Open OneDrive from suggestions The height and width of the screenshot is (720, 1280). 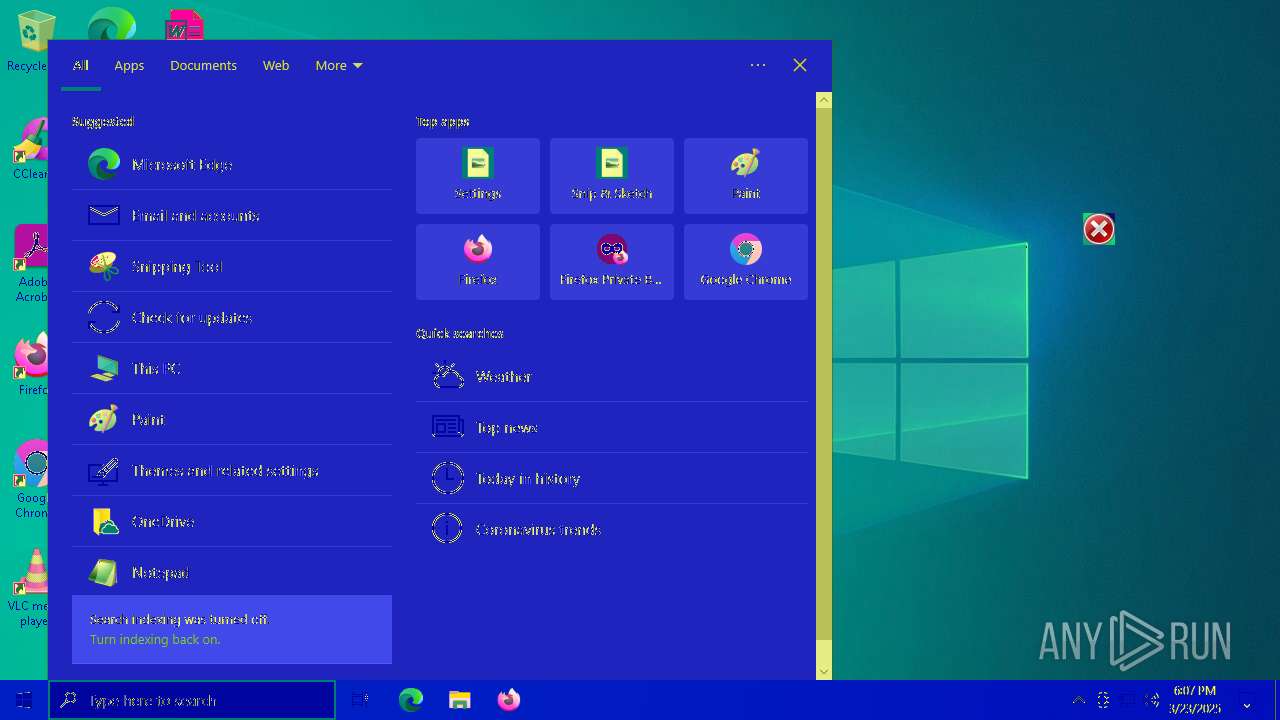[x=232, y=521]
